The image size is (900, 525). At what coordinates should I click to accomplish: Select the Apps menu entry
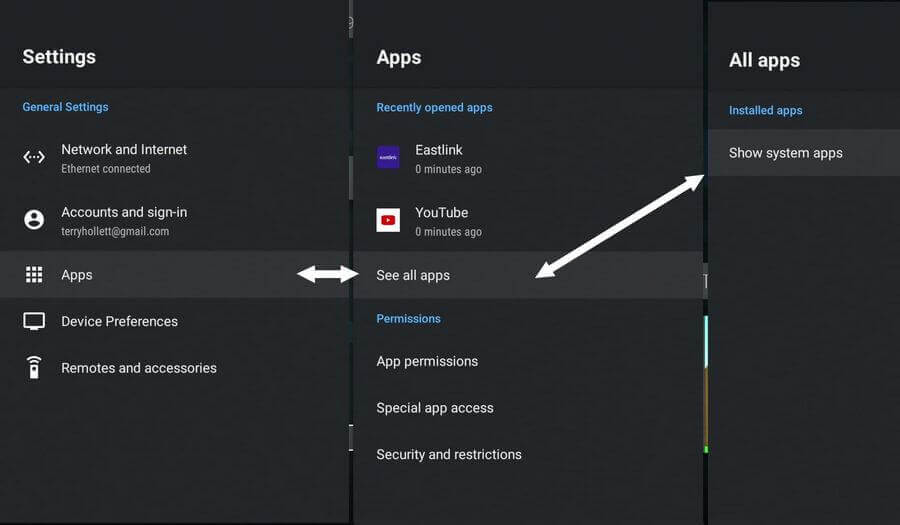(77, 275)
